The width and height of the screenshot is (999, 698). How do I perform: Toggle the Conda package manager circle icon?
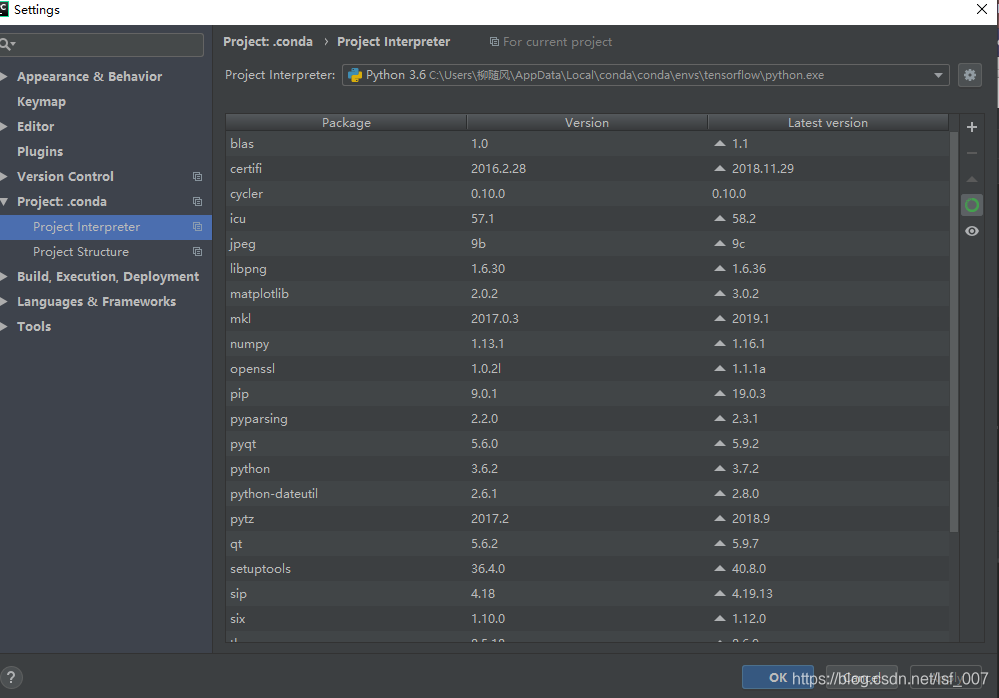coord(972,205)
